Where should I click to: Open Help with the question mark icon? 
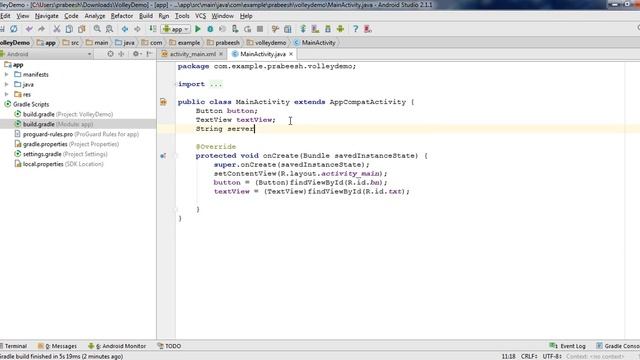click(x=356, y=29)
